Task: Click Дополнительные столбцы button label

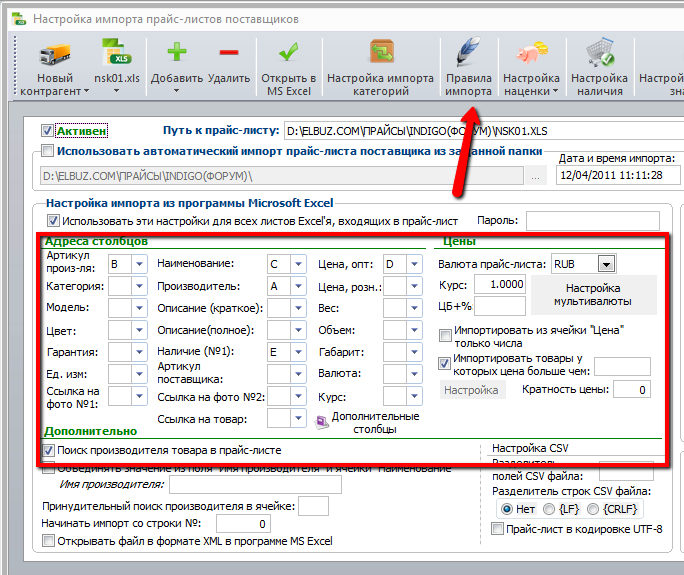Action: pos(376,423)
